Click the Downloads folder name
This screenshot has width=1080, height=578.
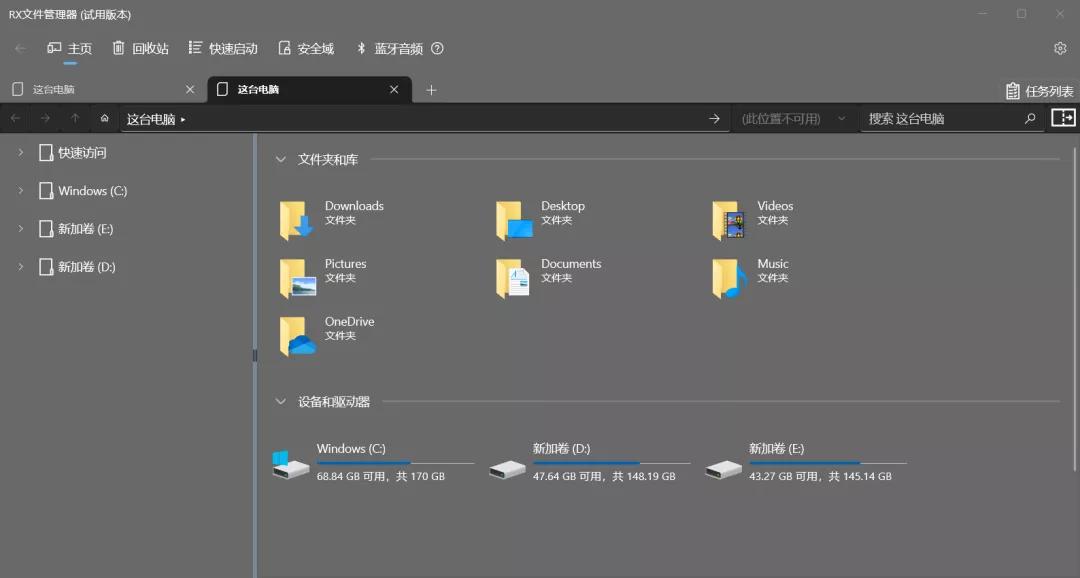pos(354,206)
